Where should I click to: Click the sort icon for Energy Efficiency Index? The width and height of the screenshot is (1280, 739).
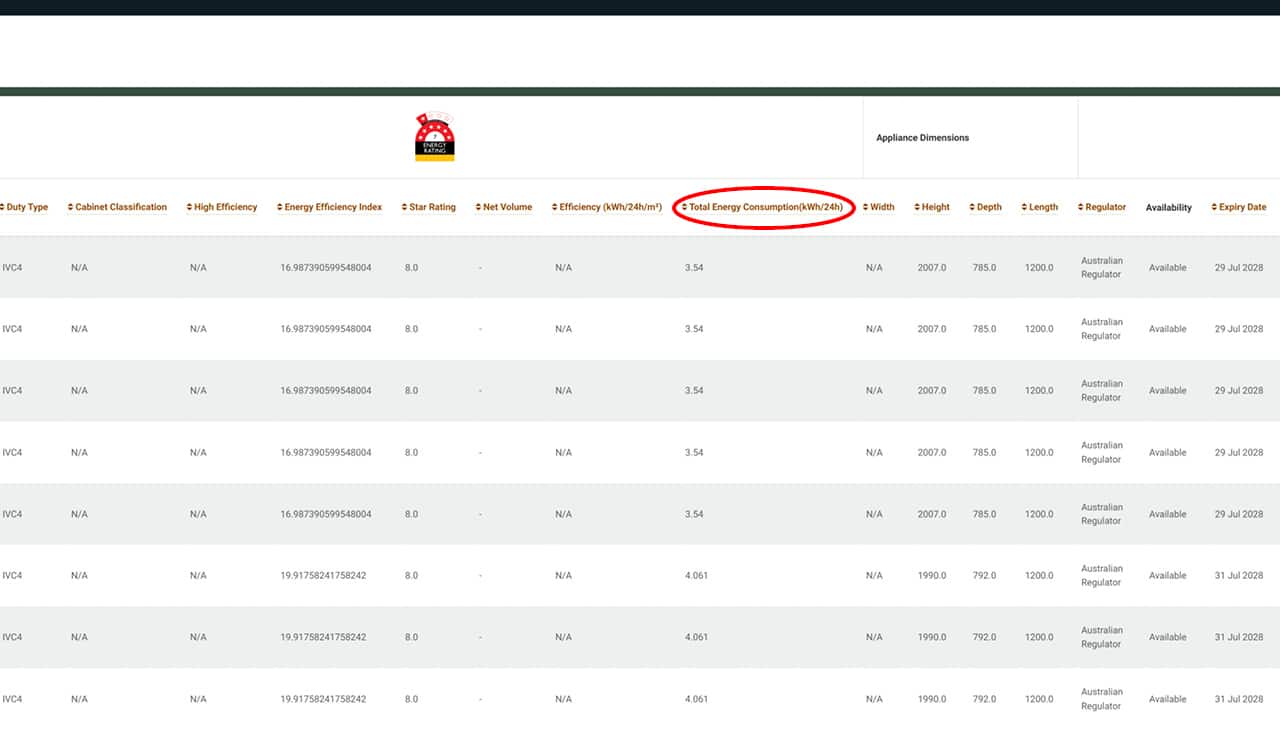point(280,208)
